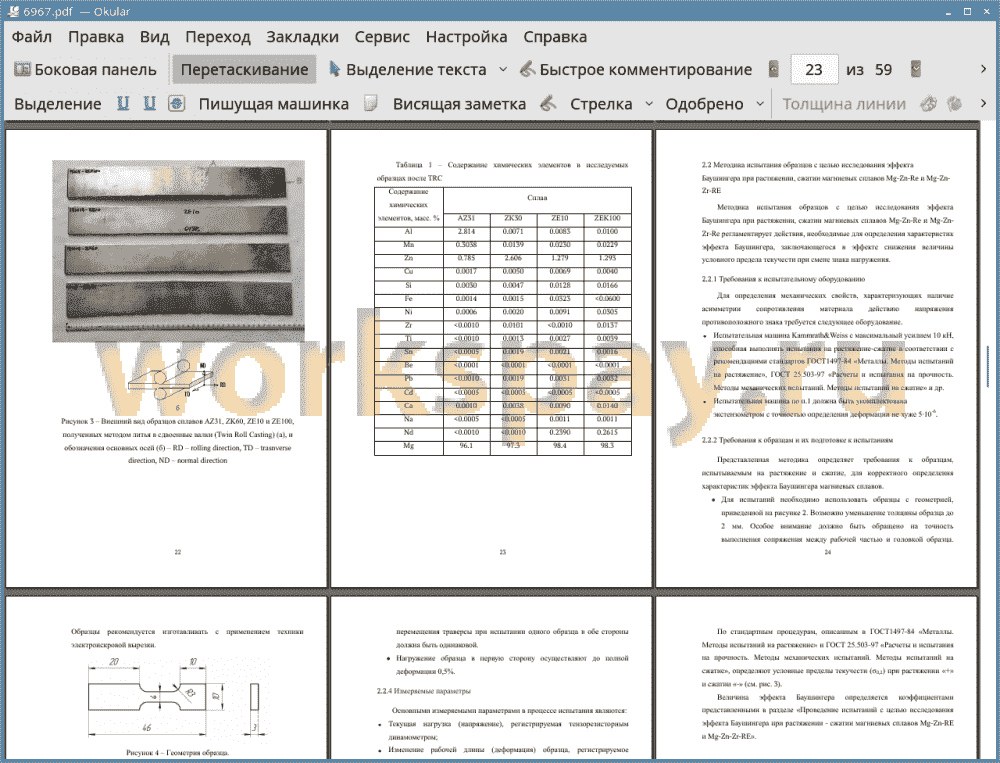
Task: Show hidden items of the main toolbar
Action: [983, 69]
